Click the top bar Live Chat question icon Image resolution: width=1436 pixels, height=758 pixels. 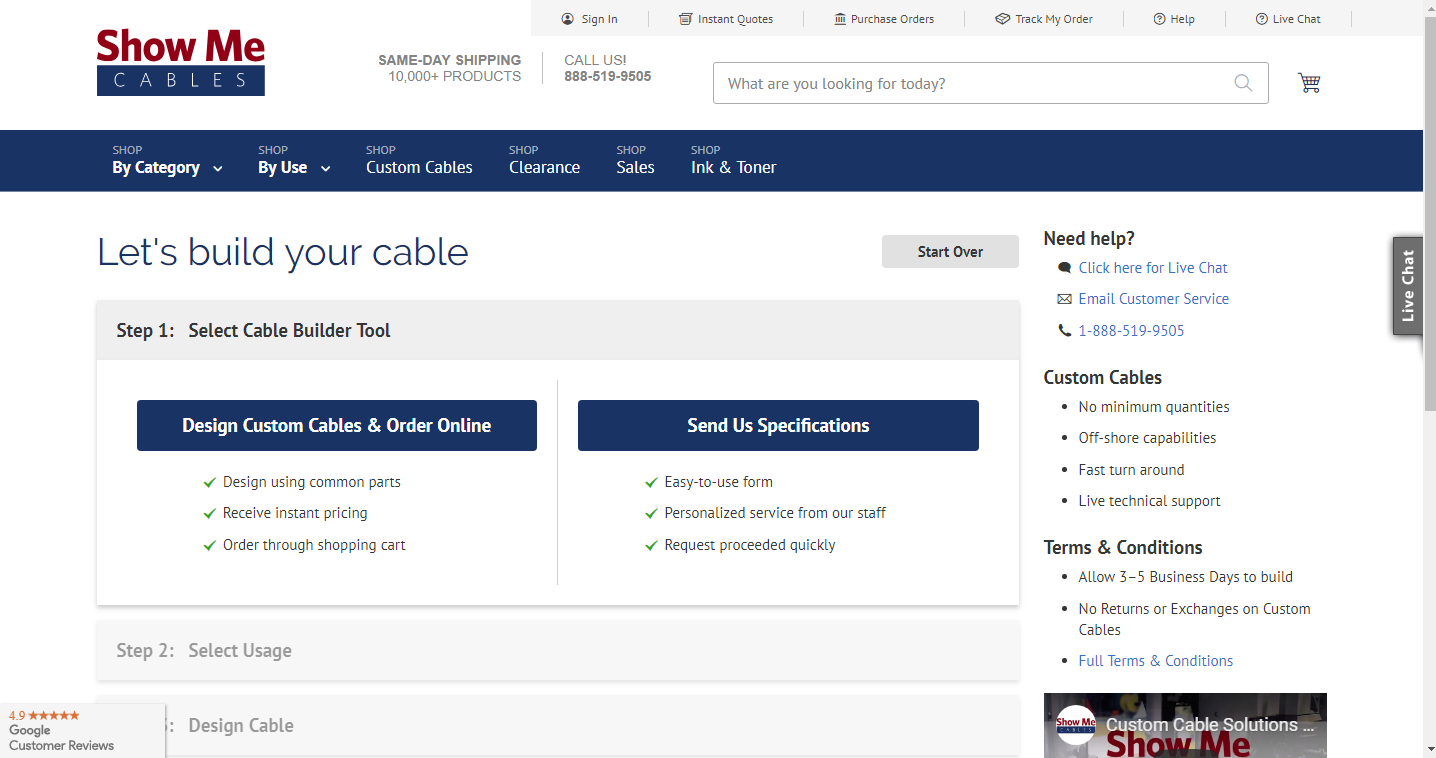[1262, 19]
